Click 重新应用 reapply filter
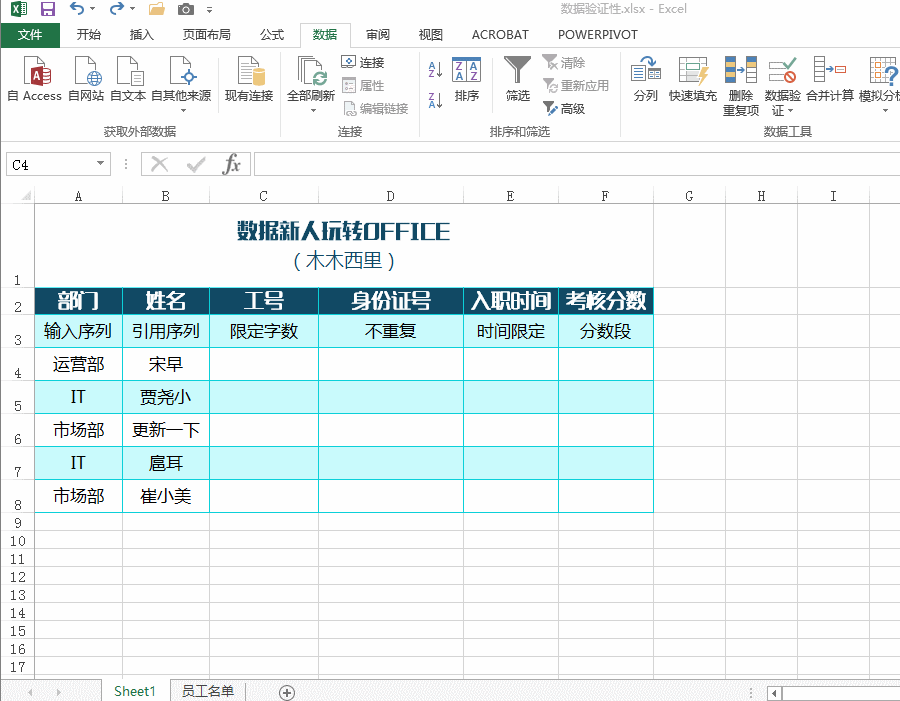This screenshot has height=701, width=900. (x=576, y=86)
